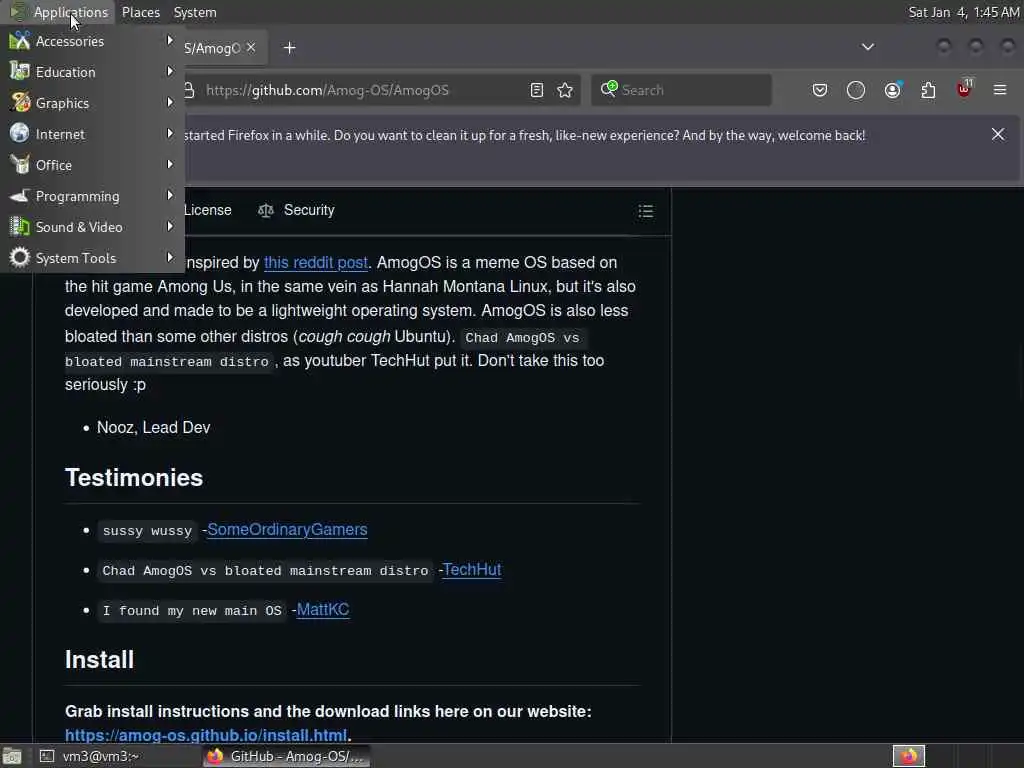Open the Graphics submenu
Image resolution: width=1024 pixels, height=768 pixels.
[x=92, y=103]
